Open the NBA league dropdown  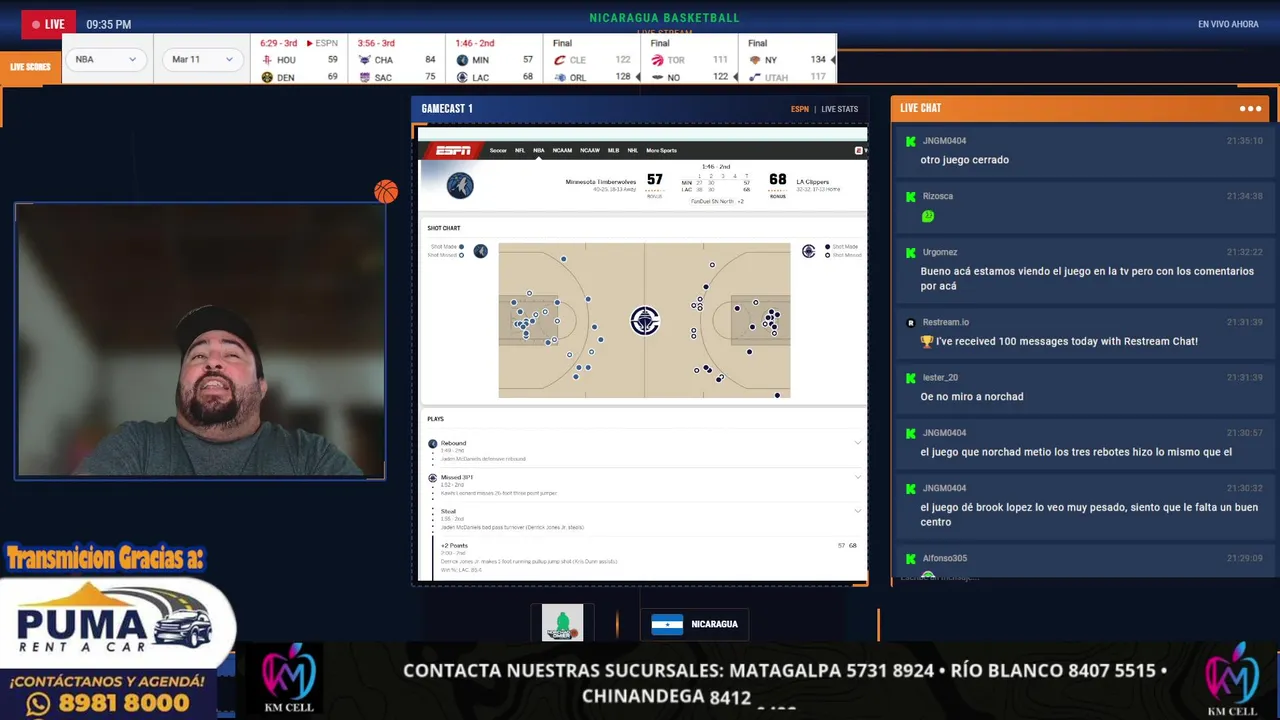(108, 59)
